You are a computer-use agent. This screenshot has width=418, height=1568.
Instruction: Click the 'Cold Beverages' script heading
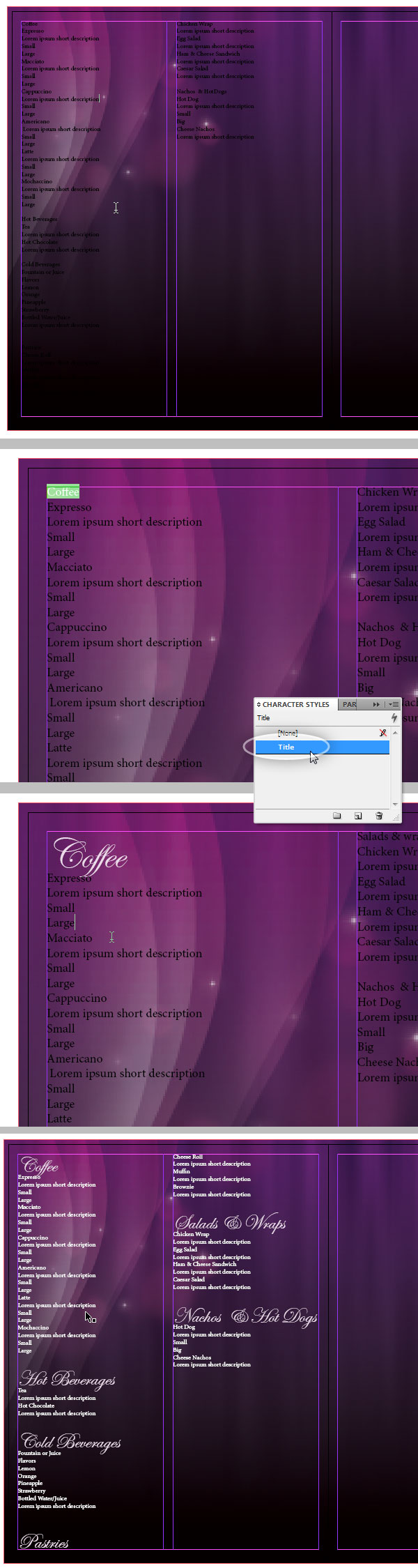[71, 1441]
